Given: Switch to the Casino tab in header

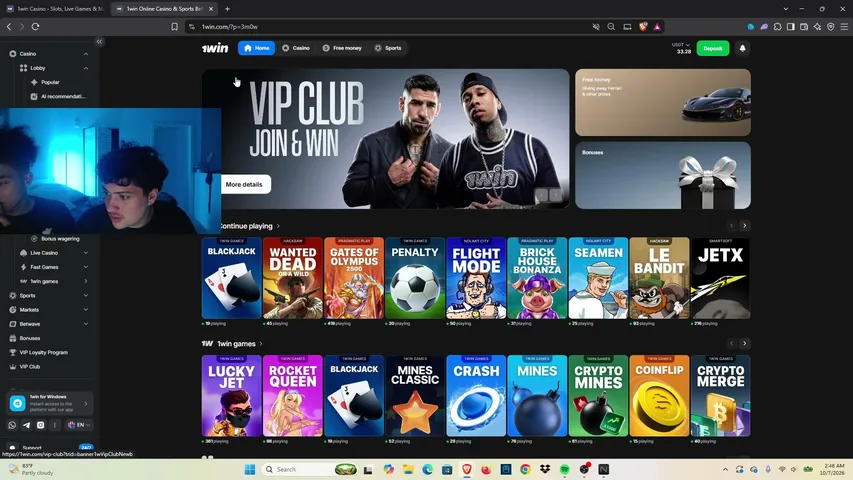Looking at the screenshot, I should coord(296,48).
